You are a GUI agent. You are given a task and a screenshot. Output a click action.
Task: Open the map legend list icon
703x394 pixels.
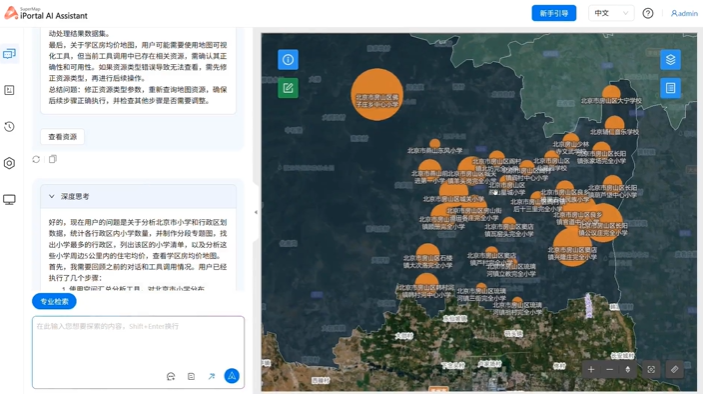670,88
